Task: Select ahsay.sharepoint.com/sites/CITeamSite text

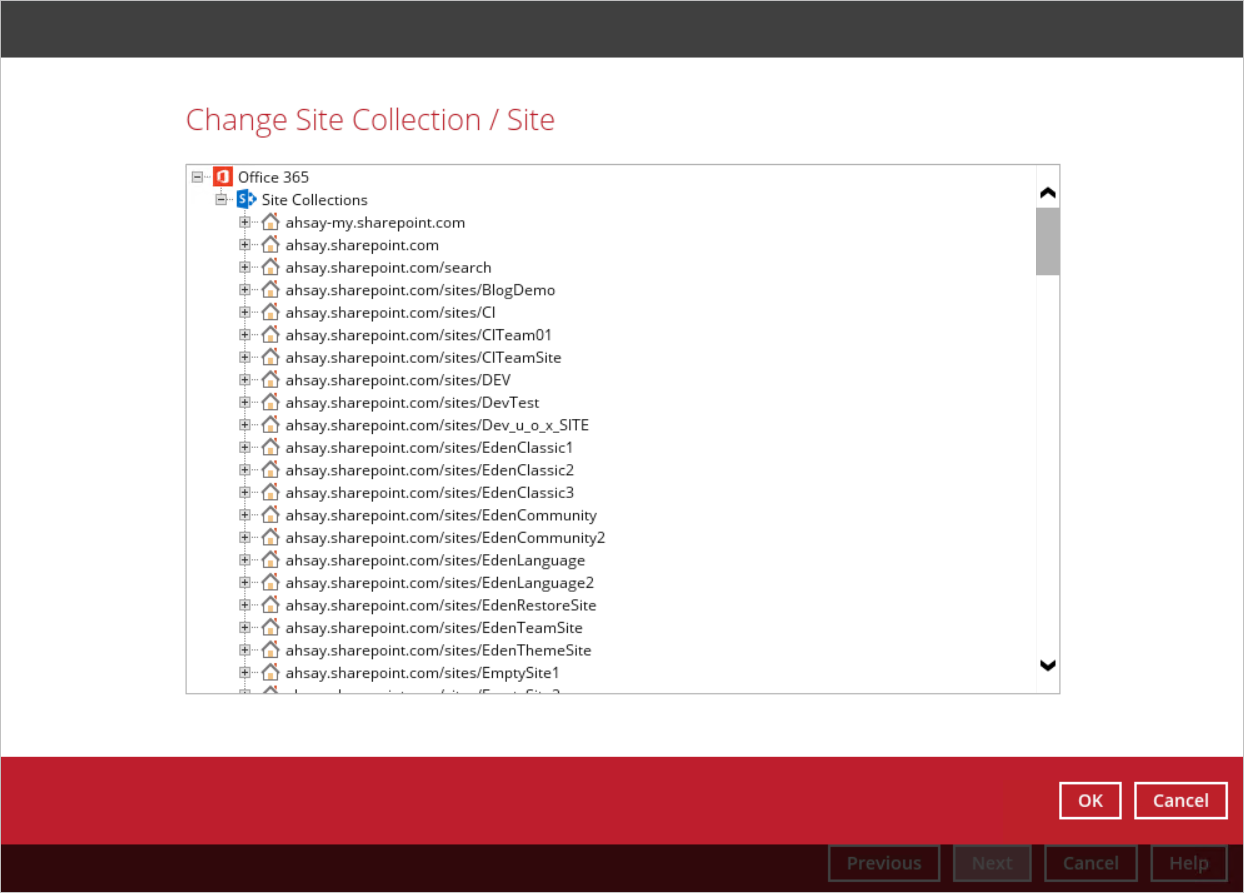Action: 423,357
